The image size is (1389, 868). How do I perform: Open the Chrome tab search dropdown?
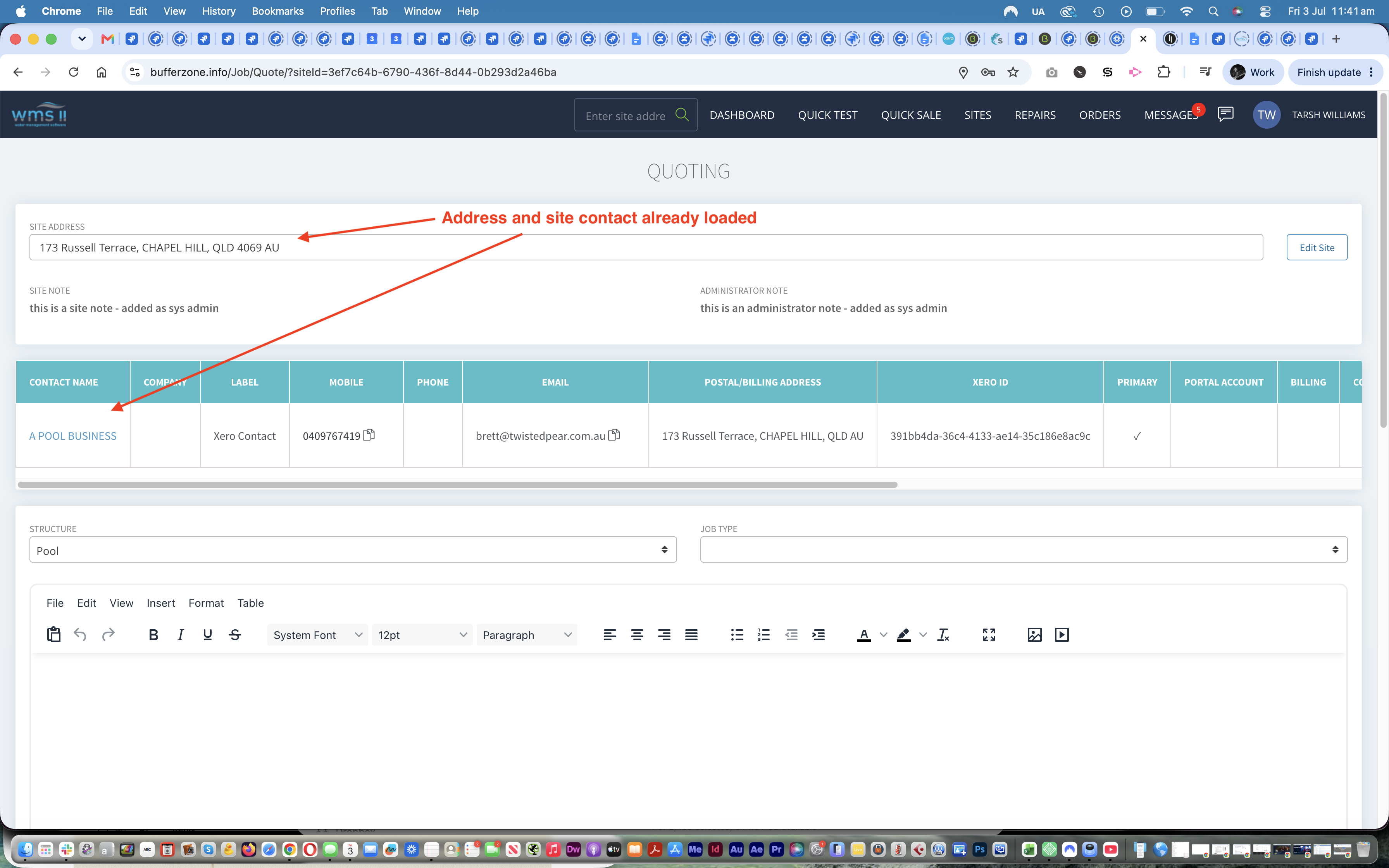coord(82,38)
